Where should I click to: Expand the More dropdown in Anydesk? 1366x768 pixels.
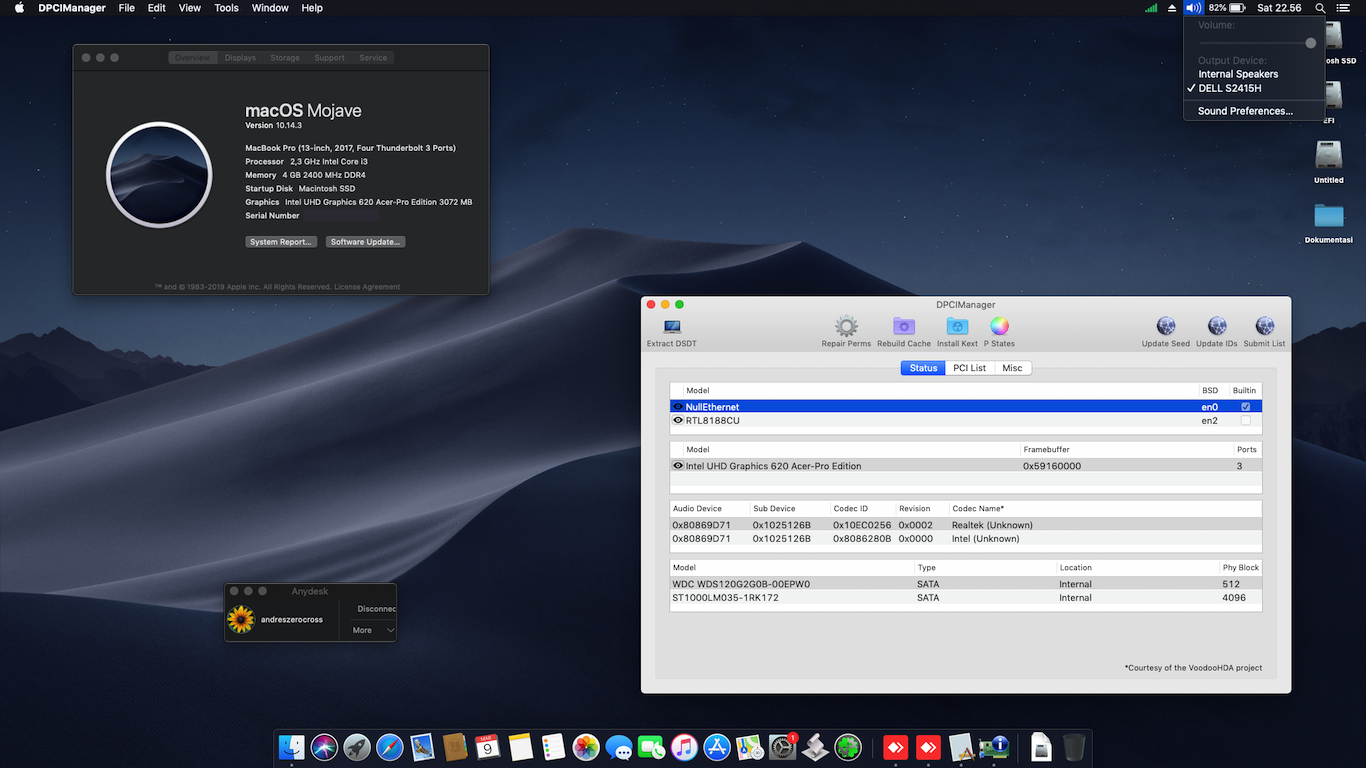coord(373,630)
